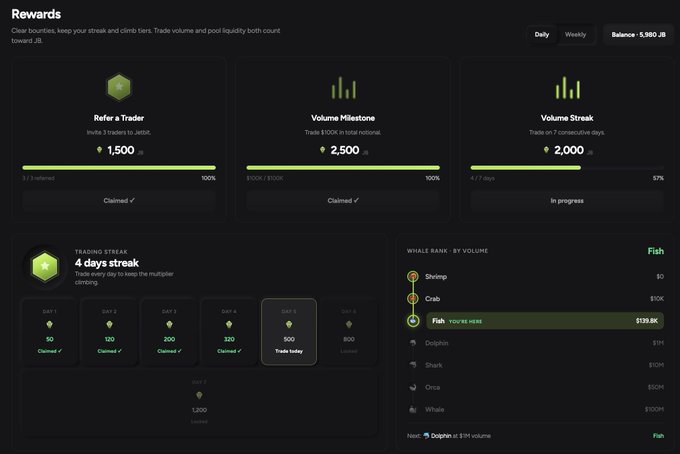
Task: Click the Next: Dolphin at $1M volume text
Action: [x=449, y=436]
